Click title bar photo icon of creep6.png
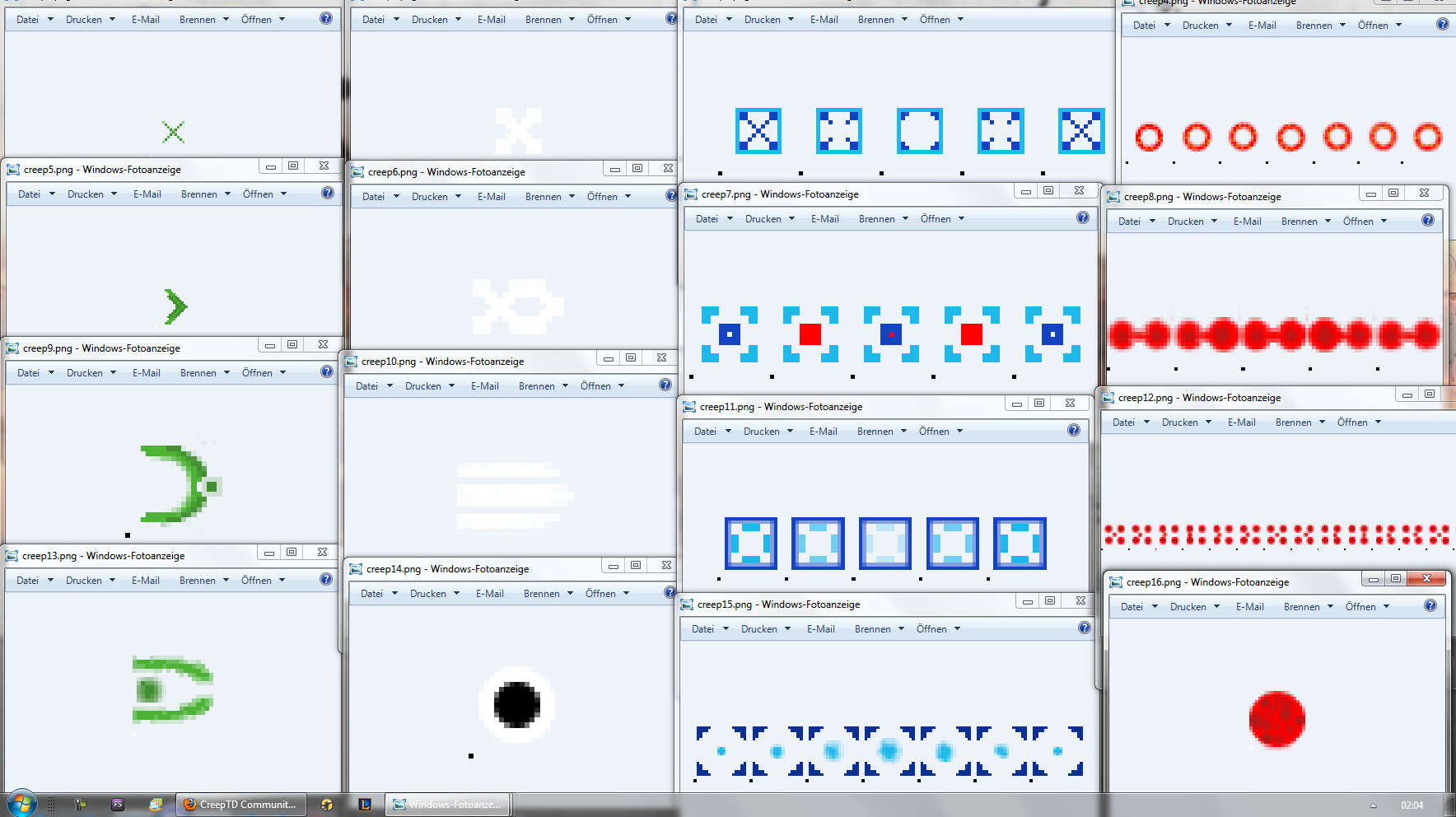This screenshot has width=1456, height=817. (357, 172)
